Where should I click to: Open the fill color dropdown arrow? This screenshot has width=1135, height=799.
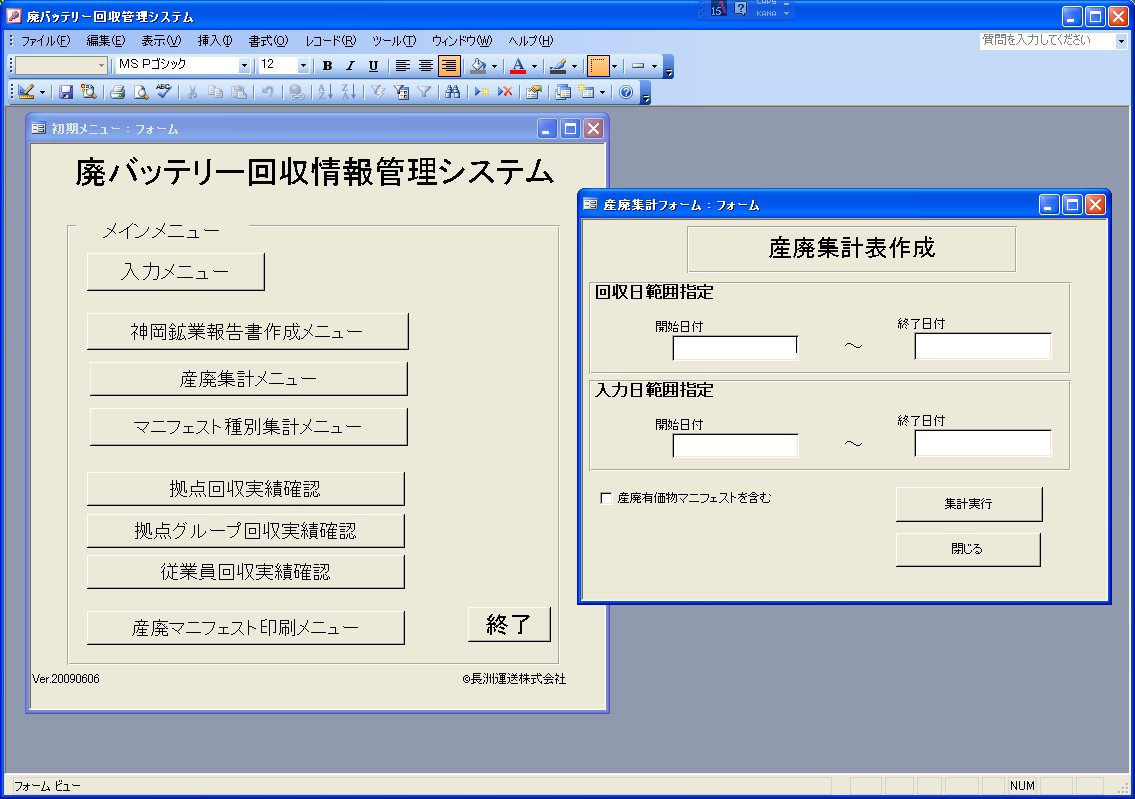(x=494, y=66)
